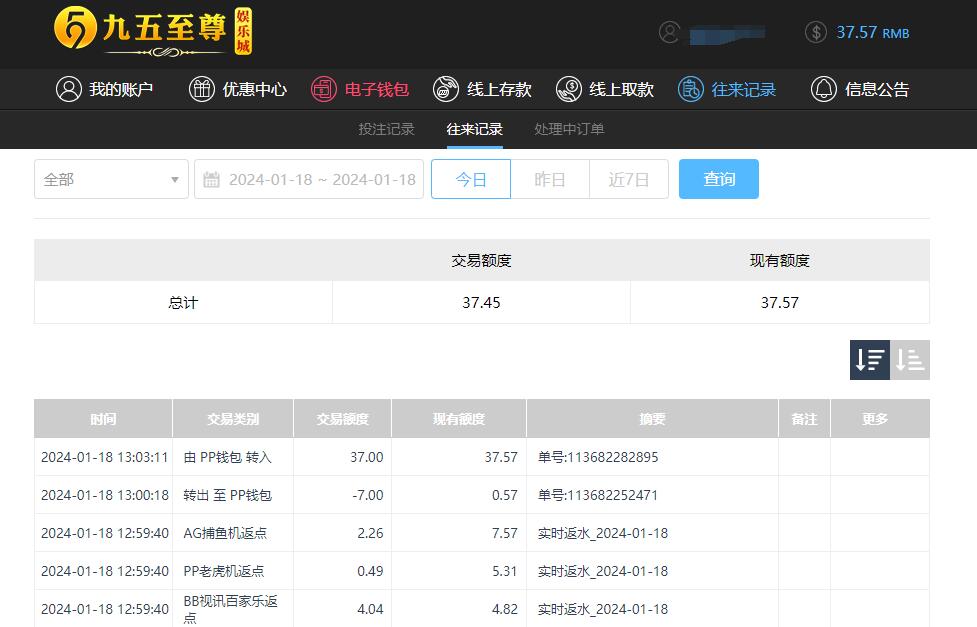Open 优惠中心 menu

[x=238, y=89]
